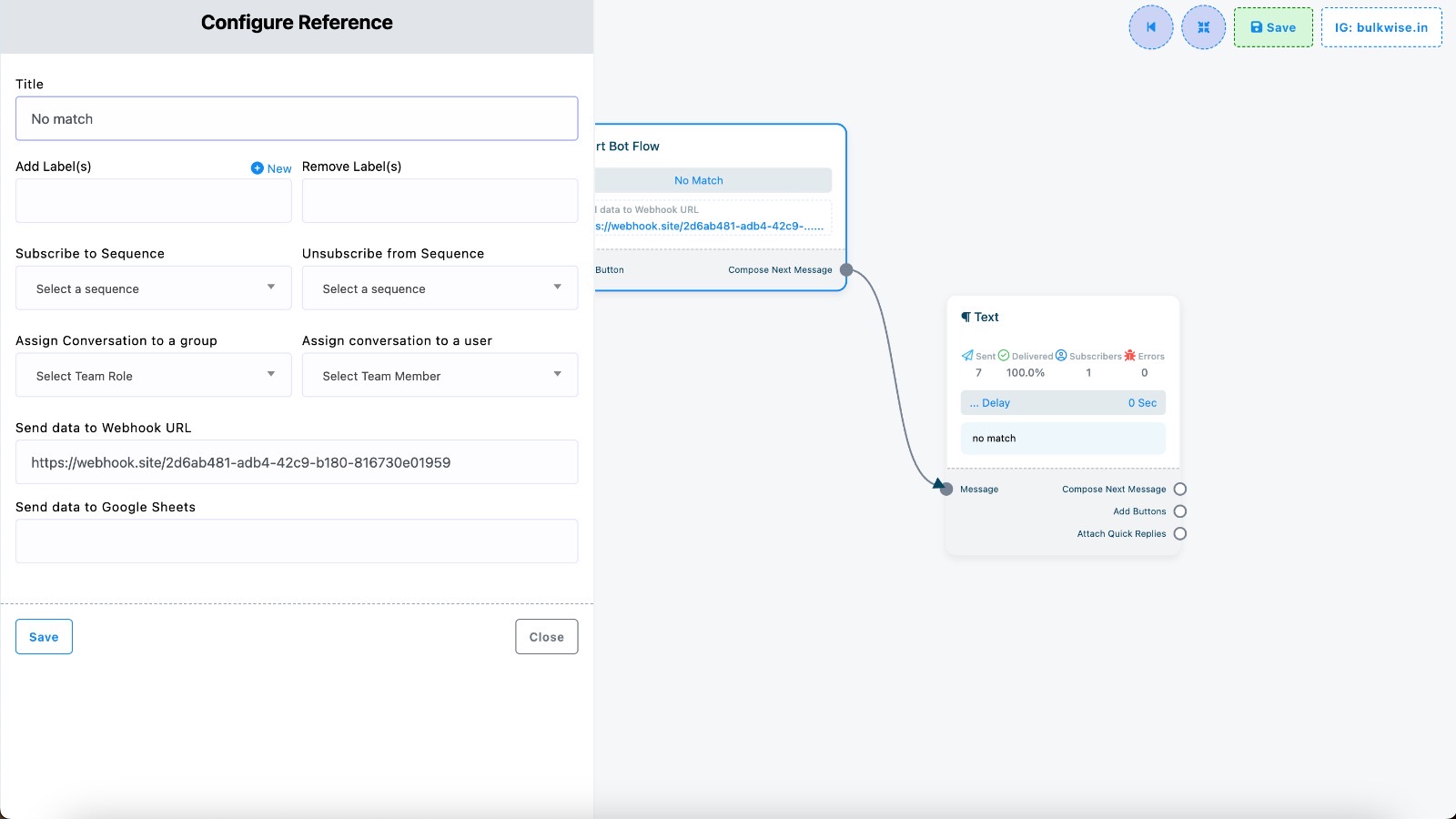Click the Bot Flow node's Compose Next Message connector
Screen dimensions: 1456x819
[846, 270]
